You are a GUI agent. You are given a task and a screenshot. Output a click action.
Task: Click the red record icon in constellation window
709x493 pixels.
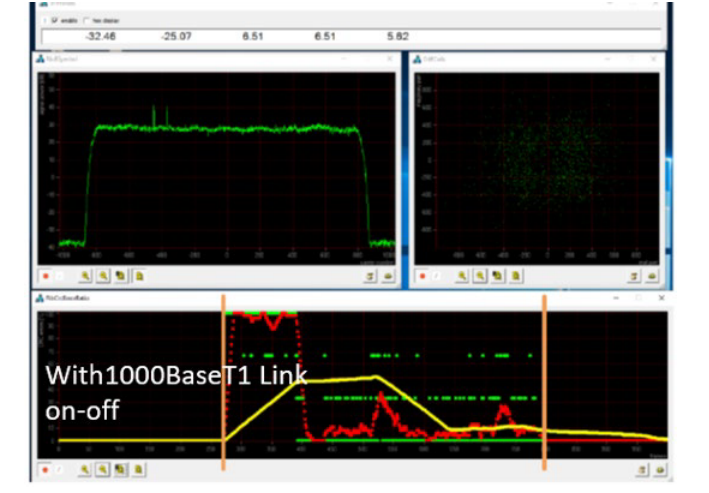[x=421, y=273]
